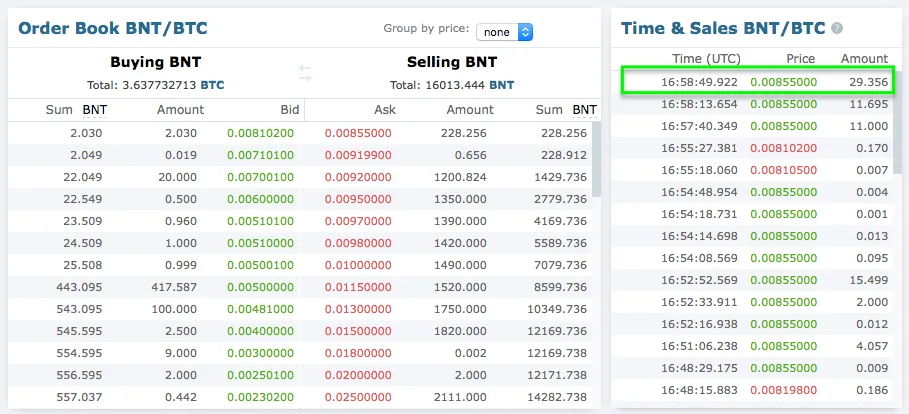
Task: Click the BTC link under Buying BNT
Action: pos(212,85)
